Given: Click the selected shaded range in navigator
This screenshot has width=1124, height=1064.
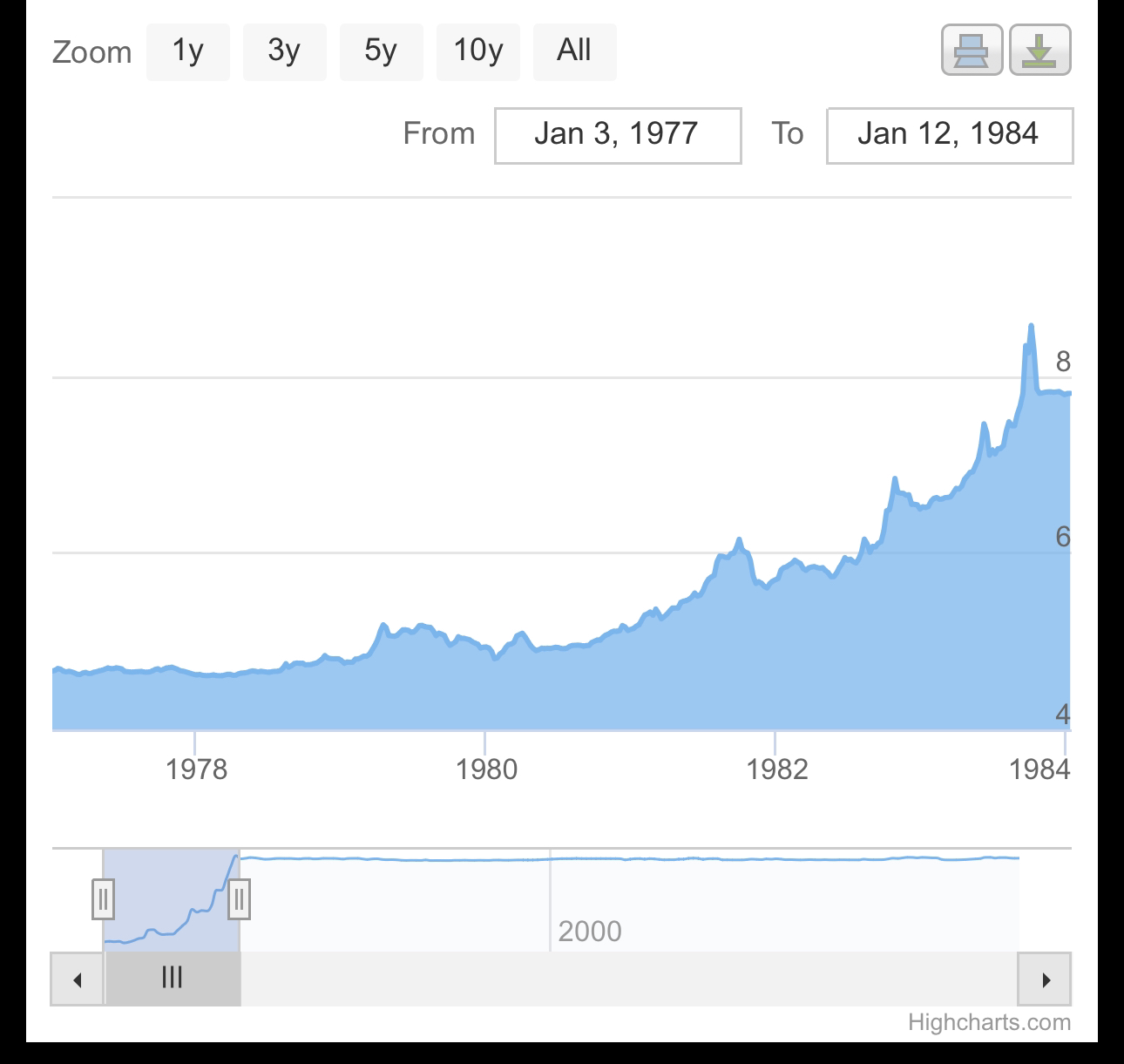Looking at the screenshot, I should coord(172,899).
